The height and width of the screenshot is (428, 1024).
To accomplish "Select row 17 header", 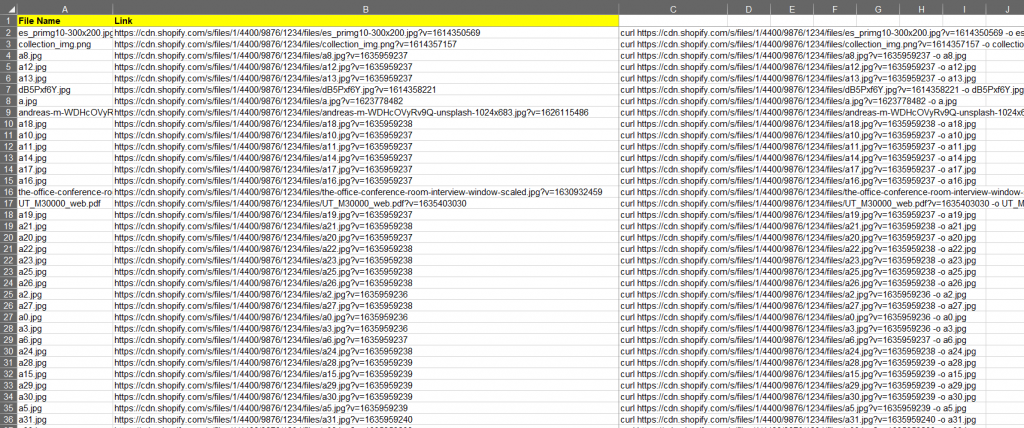I will (x=8, y=203).
